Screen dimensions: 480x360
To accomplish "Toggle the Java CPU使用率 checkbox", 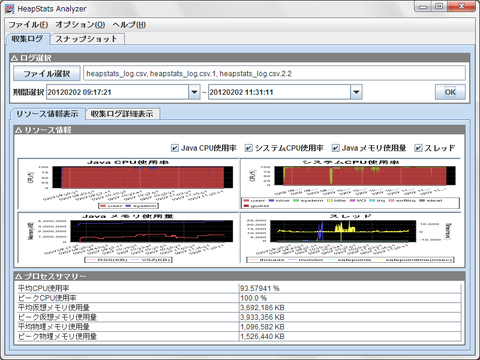I will coord(175,148).
